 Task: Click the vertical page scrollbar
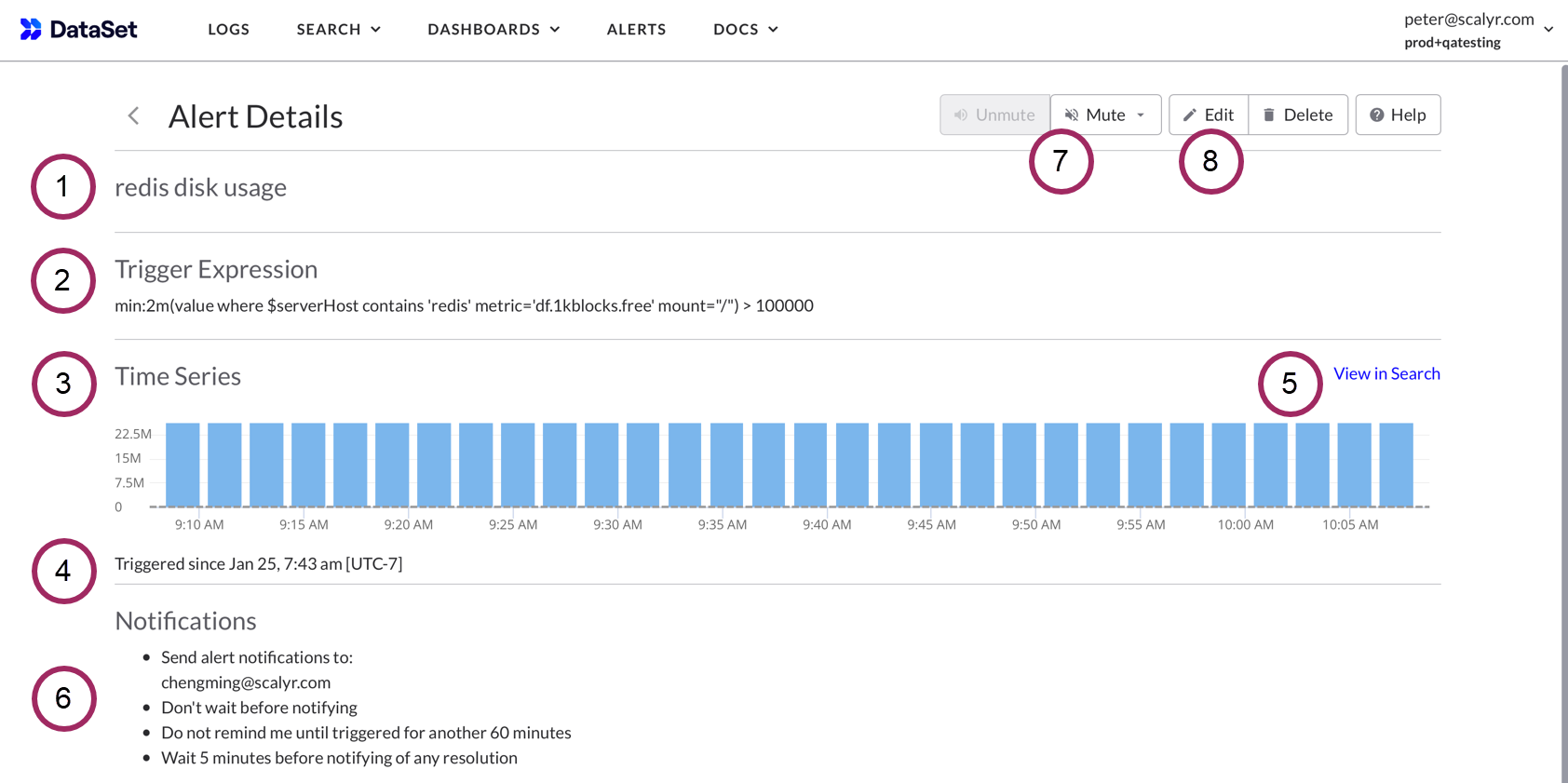(1563, 419)
